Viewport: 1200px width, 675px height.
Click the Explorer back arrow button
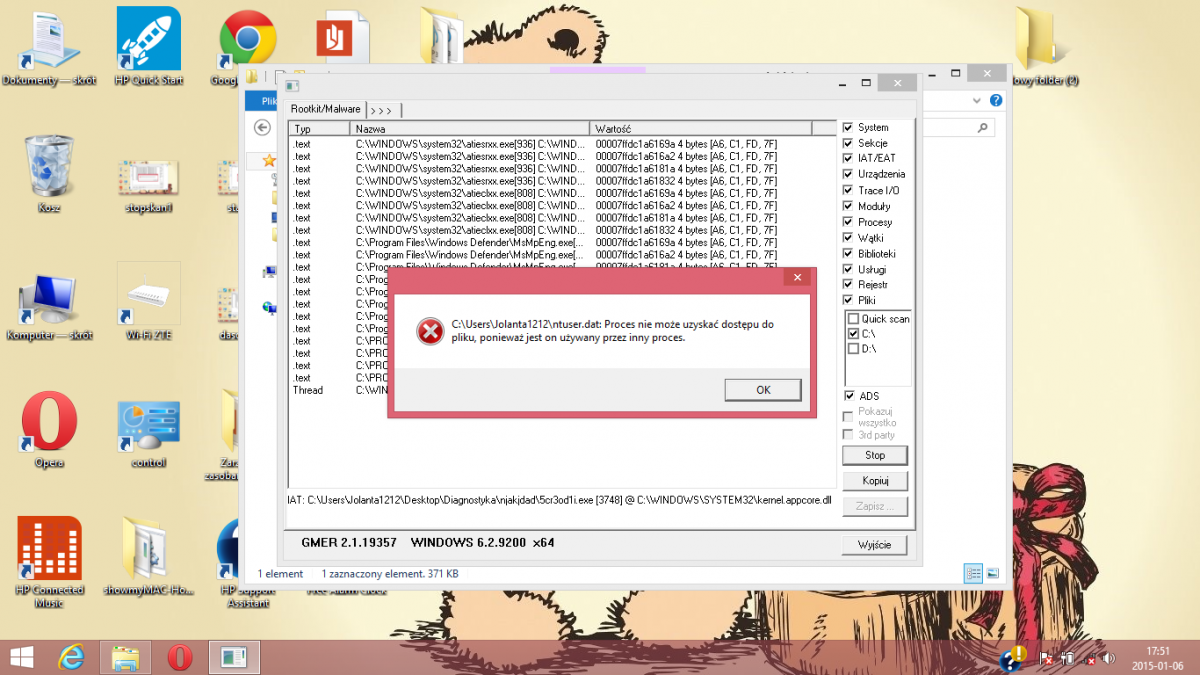coord(262,127)
